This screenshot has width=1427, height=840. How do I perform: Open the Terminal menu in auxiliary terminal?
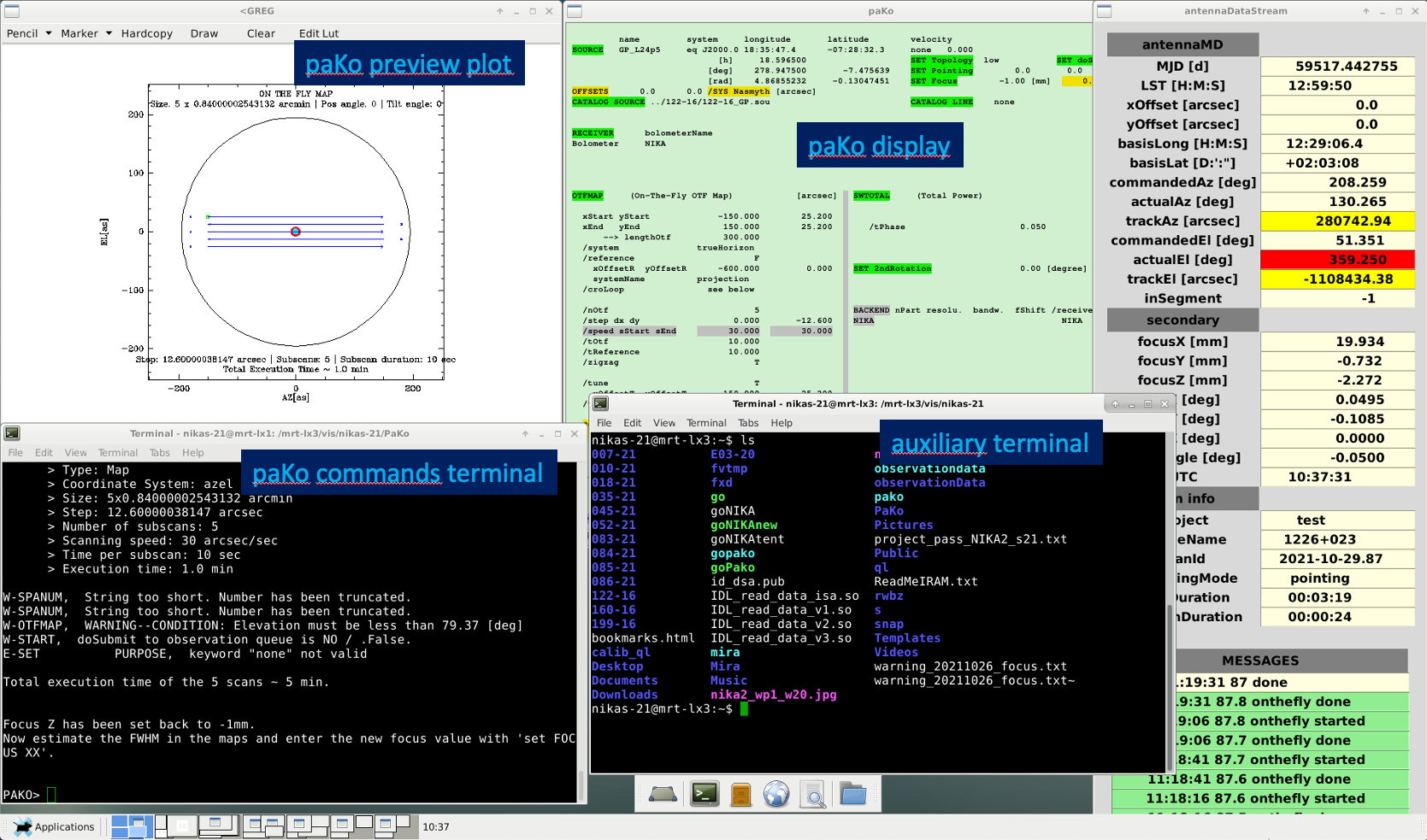[x=706, y=423]
